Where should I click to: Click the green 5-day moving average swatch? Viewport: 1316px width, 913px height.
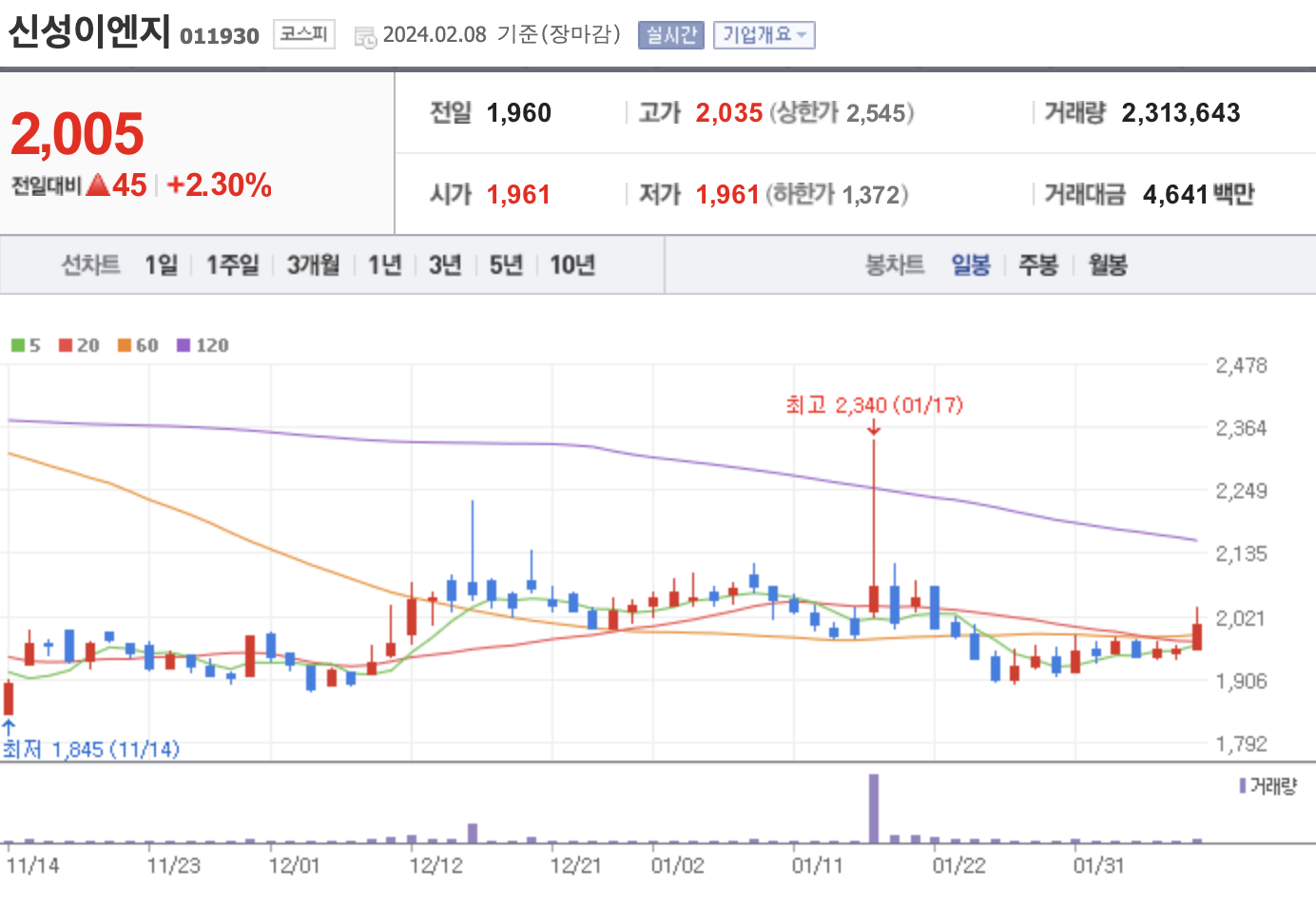pyautogui.click(x=17, y=345)
